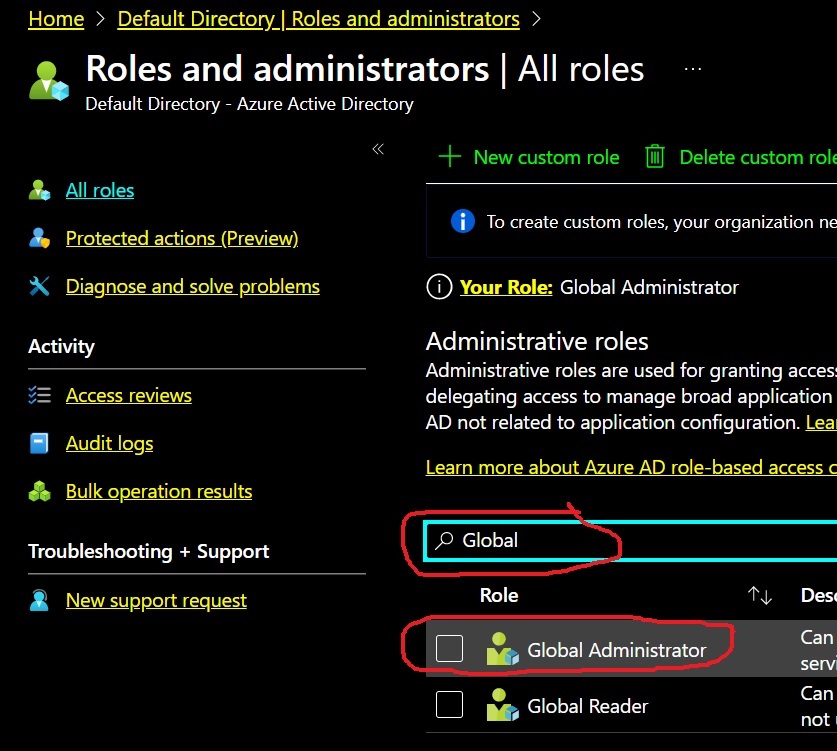Sort roles using the Role column arrows
The width and height of the screenshot is (837, 751).
760,595
